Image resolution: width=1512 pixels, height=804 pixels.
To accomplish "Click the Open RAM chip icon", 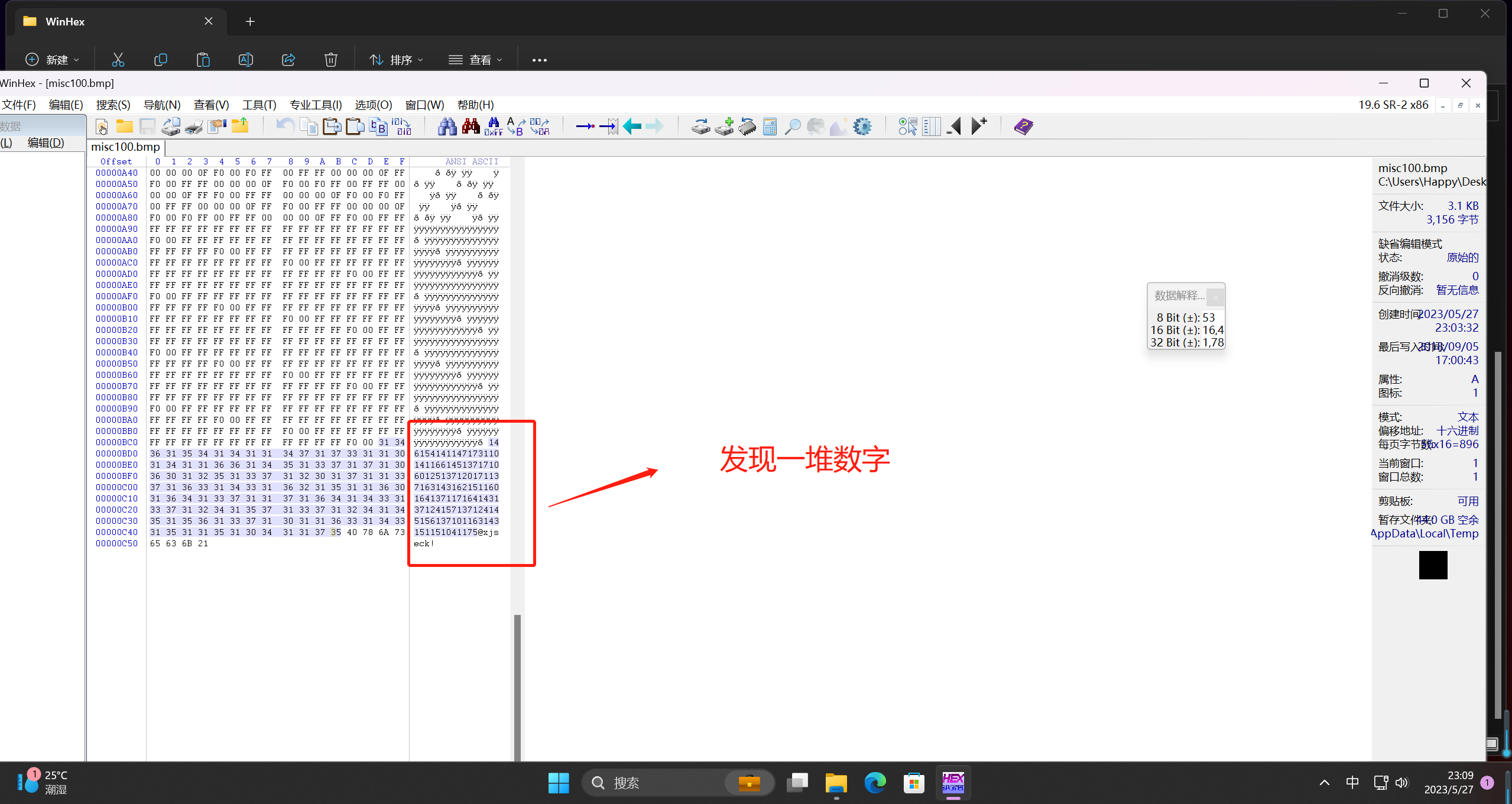I will click(747, 126).
